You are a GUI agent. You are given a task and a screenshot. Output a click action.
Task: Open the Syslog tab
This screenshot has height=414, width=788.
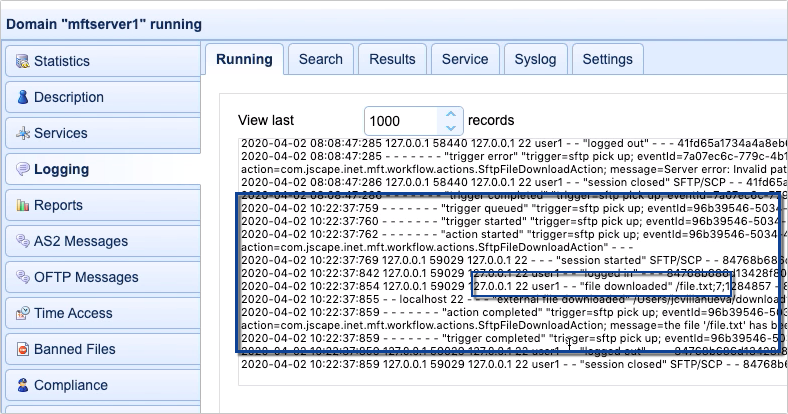point(535,59)
